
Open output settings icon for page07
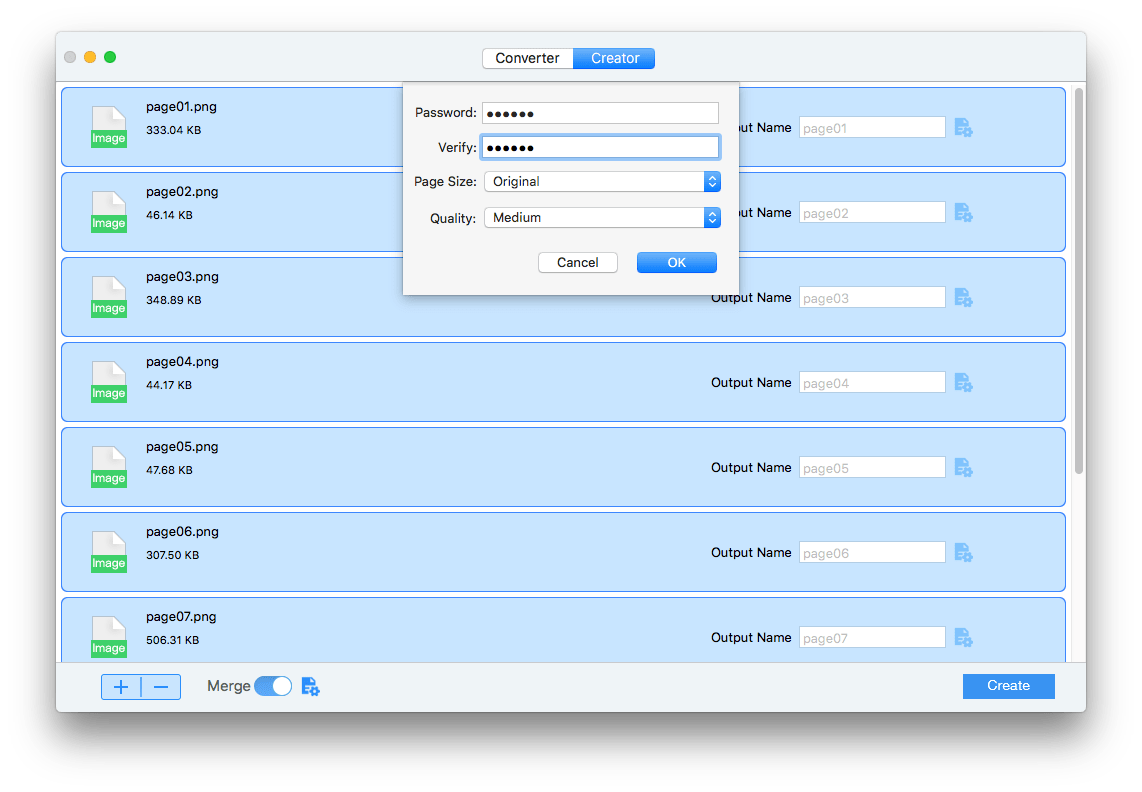pos(963,638)
